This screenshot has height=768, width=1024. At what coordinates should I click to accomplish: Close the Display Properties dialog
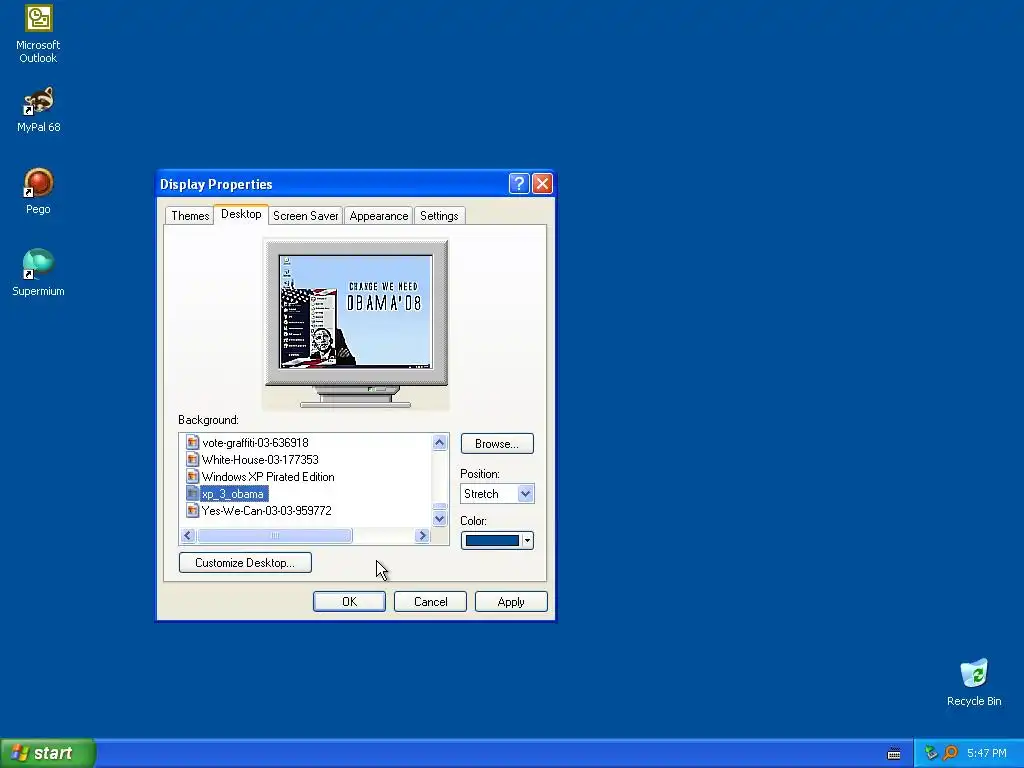click(x=542, y=184)
